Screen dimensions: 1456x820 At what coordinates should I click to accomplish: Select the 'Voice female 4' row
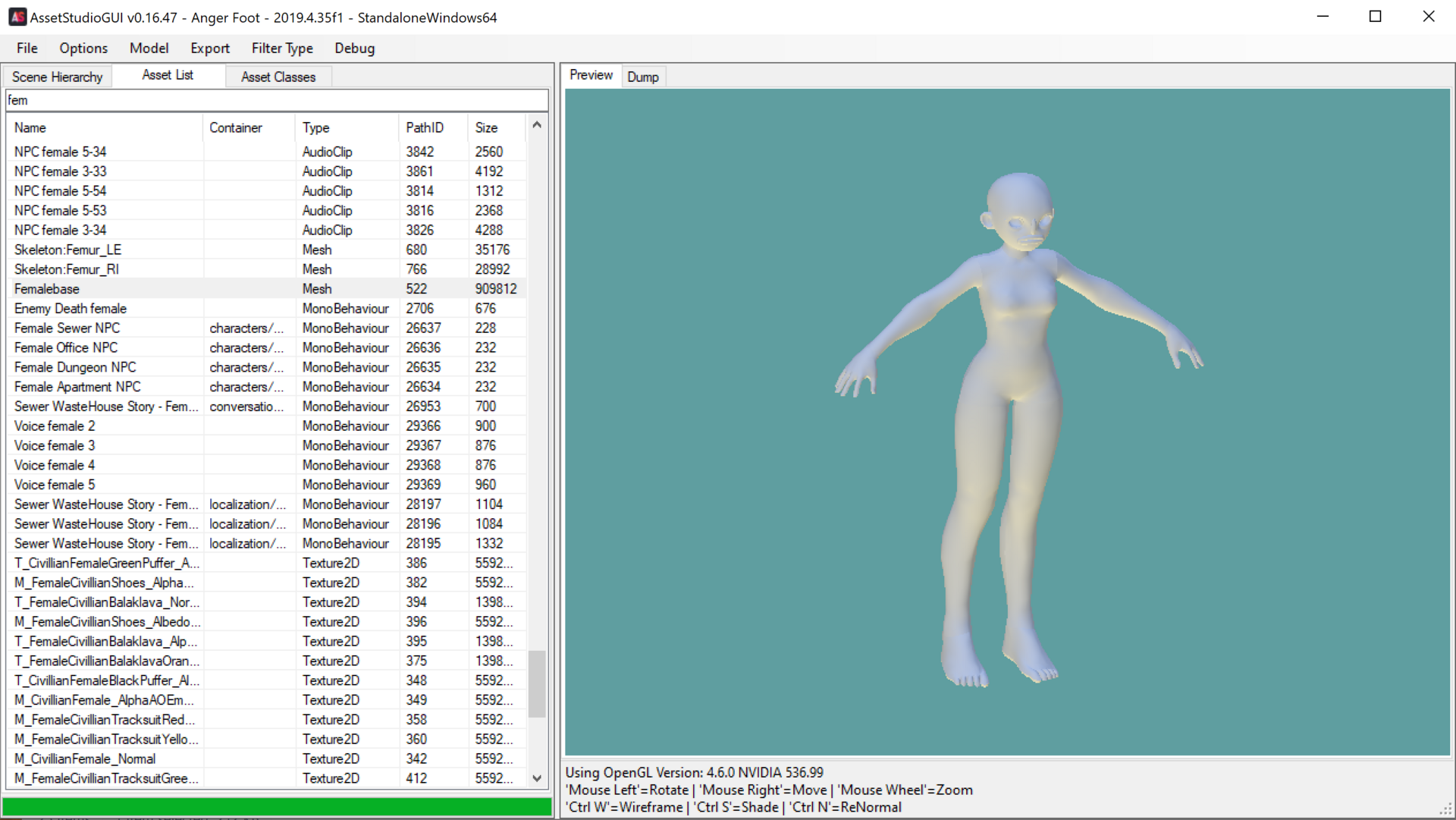pyautogui.click(x=266, y=466)
